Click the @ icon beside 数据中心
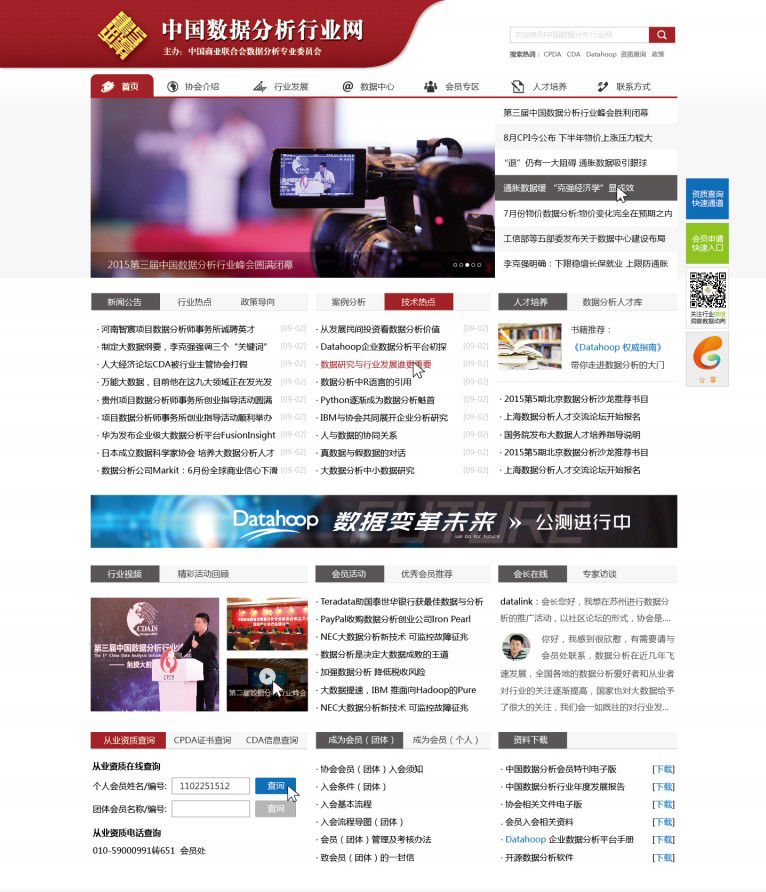This screenshot has width=766, height=892. point(347,86)
